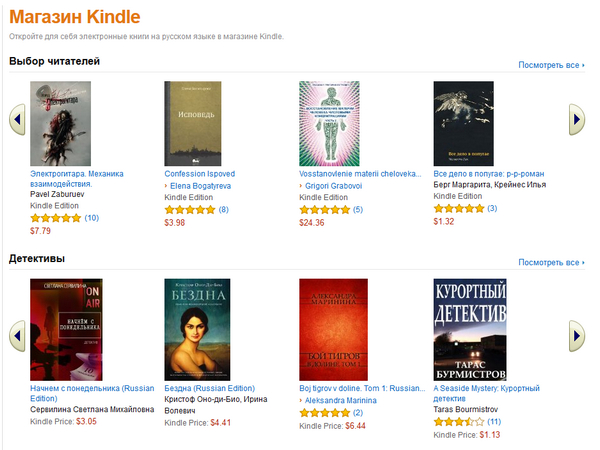Open star rating for Электрогитара book
Viewport: 600px width, 450px height.
pos(55,218)
